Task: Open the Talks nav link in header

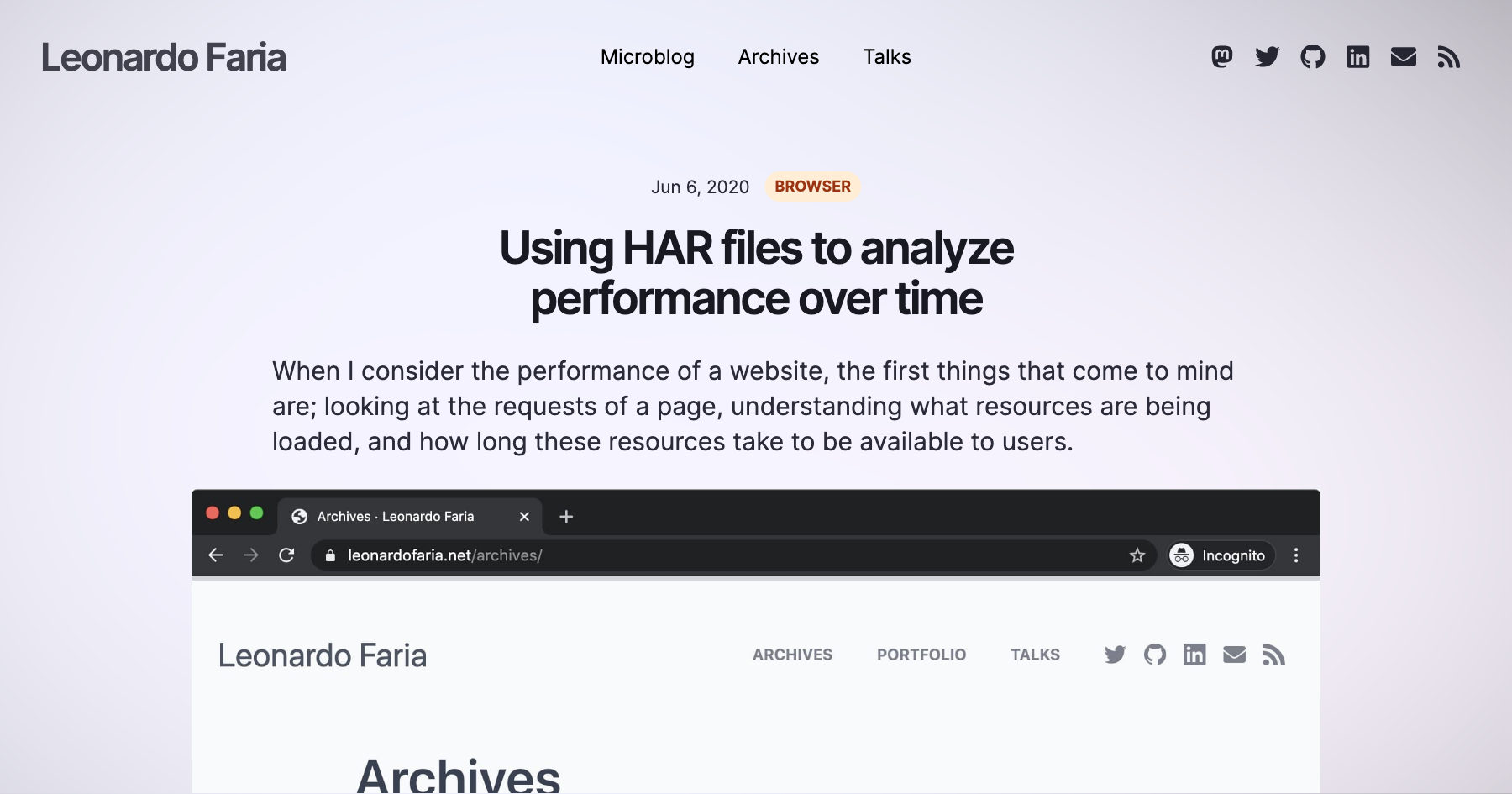Action: click(x=887, y=57)
